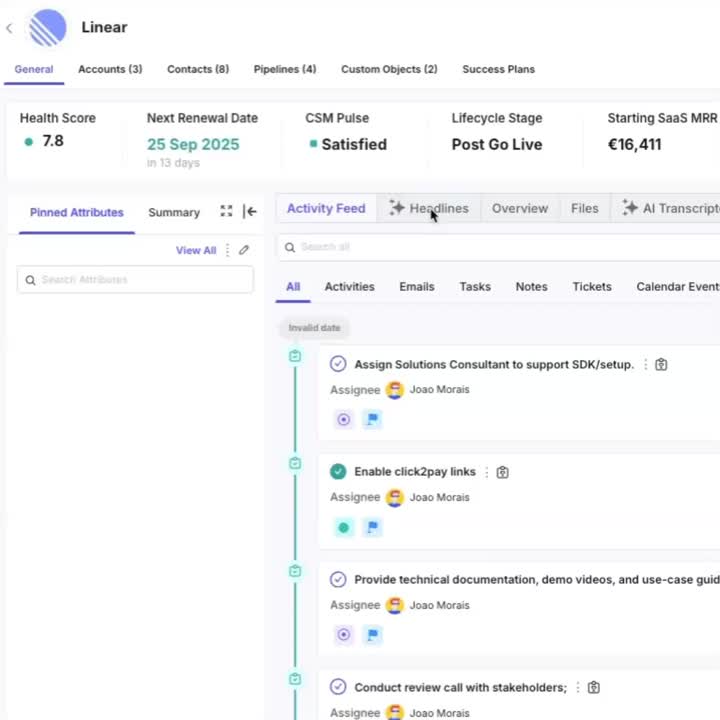Open the Success Plans tab
720x720 pixels.
click(498, 69)
